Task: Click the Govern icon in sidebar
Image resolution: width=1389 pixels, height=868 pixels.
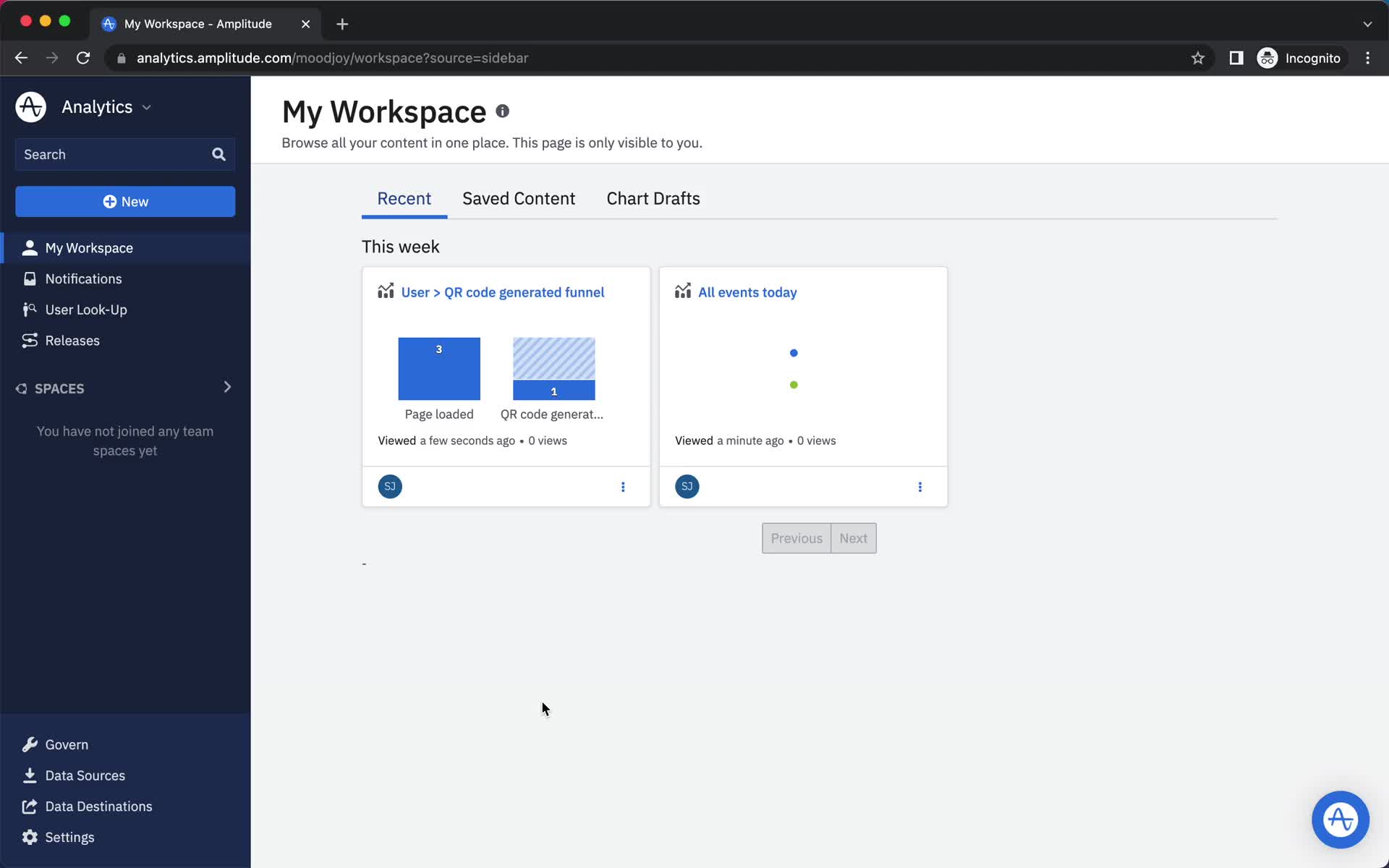Action: pyautogui.click(x=29, y=743)
